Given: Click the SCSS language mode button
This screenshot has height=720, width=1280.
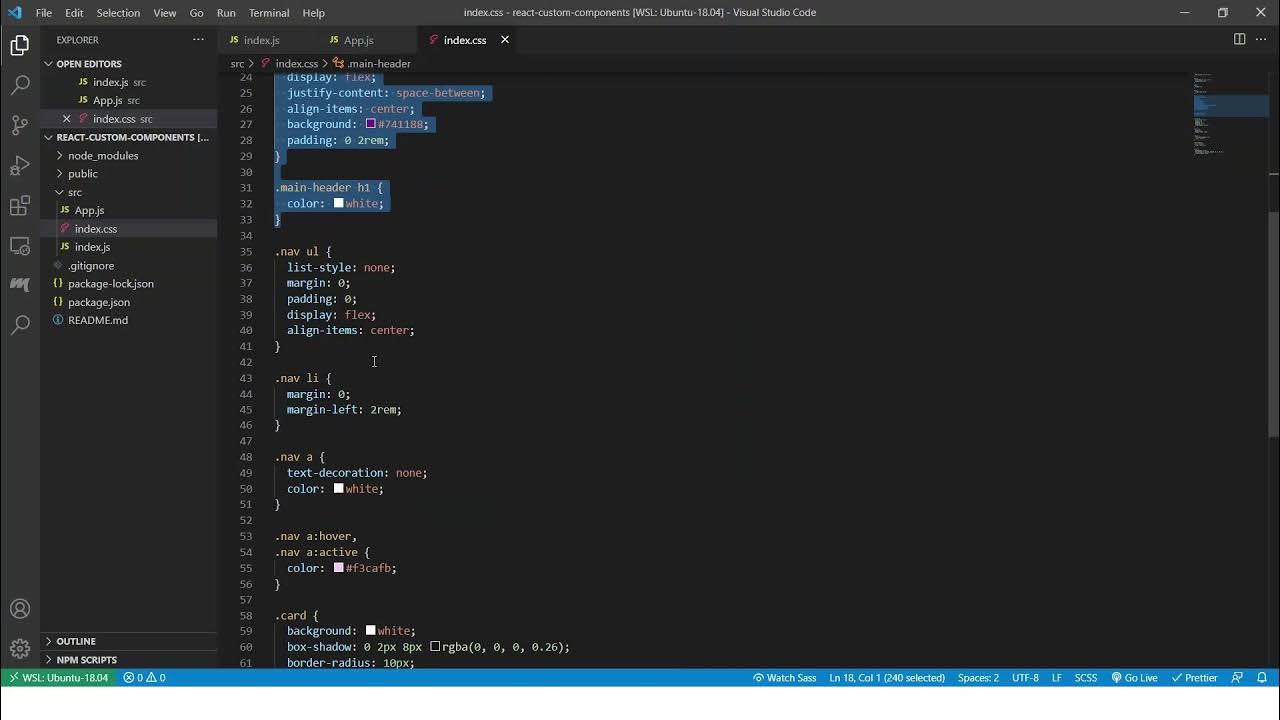Looking at the screenshot, I should pos(1086,677).
